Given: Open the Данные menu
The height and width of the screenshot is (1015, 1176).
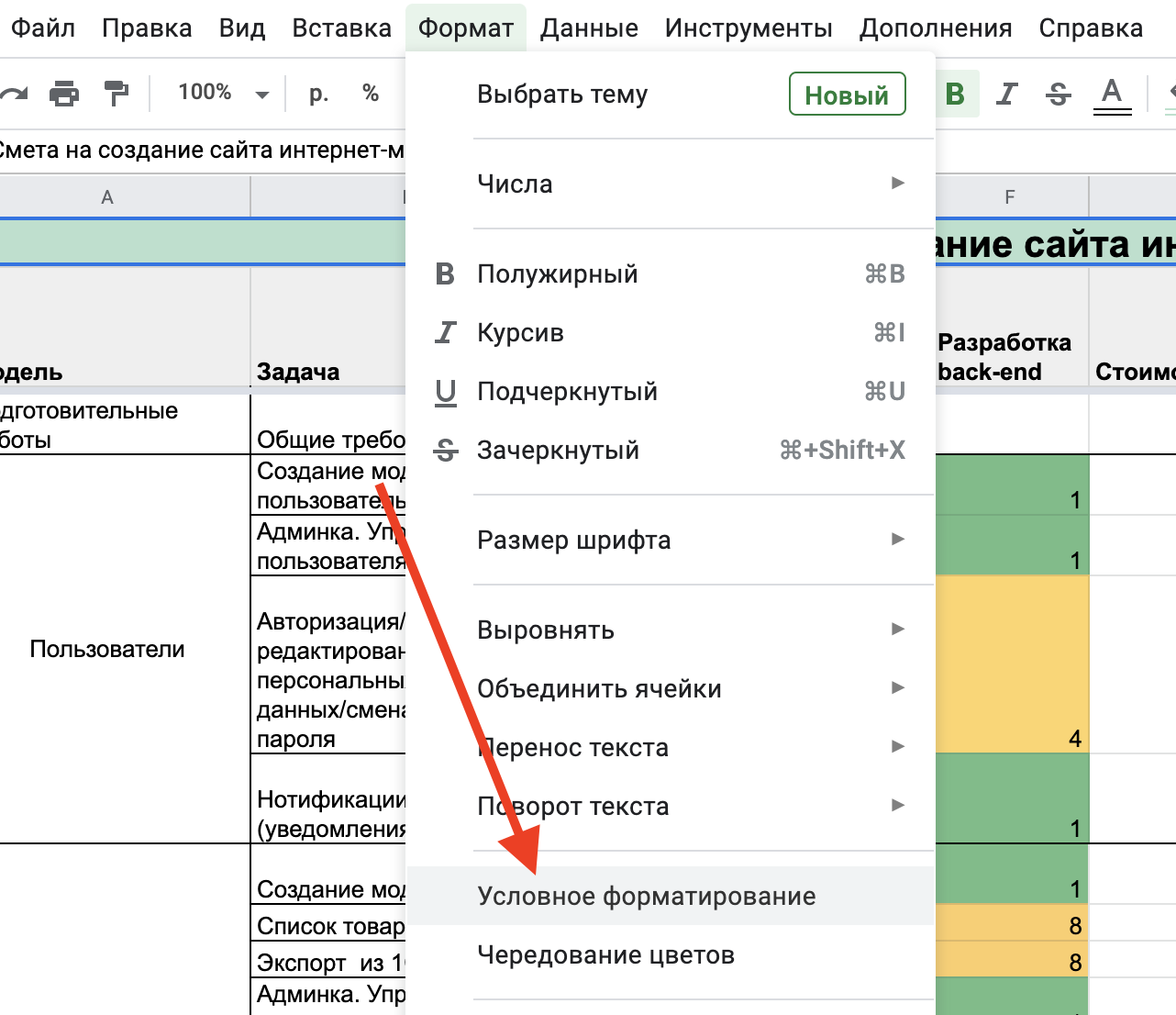Looking at the screenshot, I should point(589,28).
